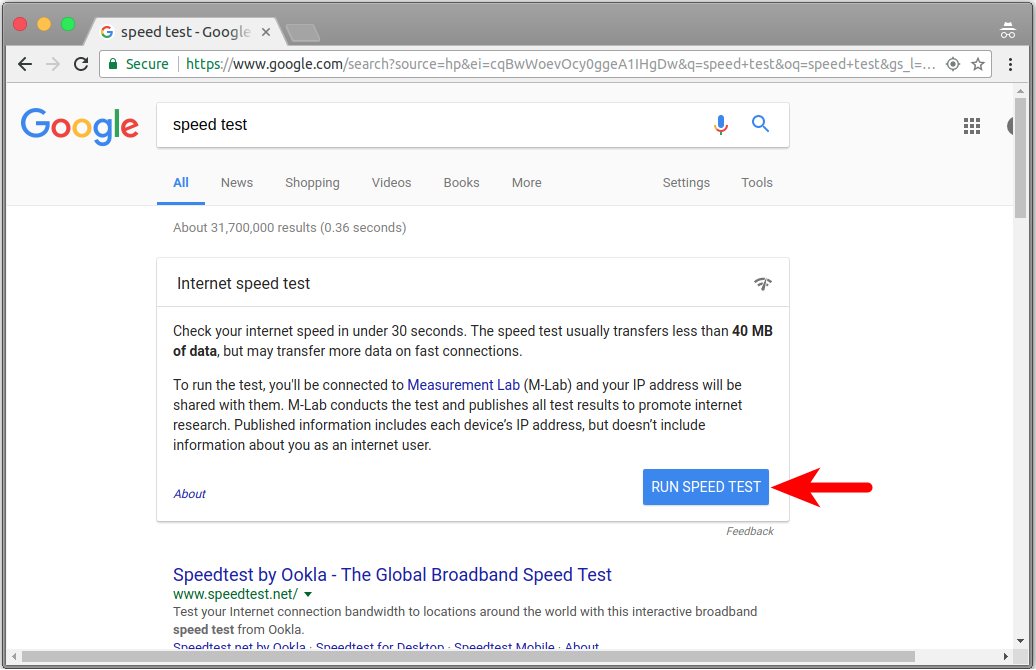Open the Tools search options
This screenshot has height=670, width=1036.
(756, 183)
